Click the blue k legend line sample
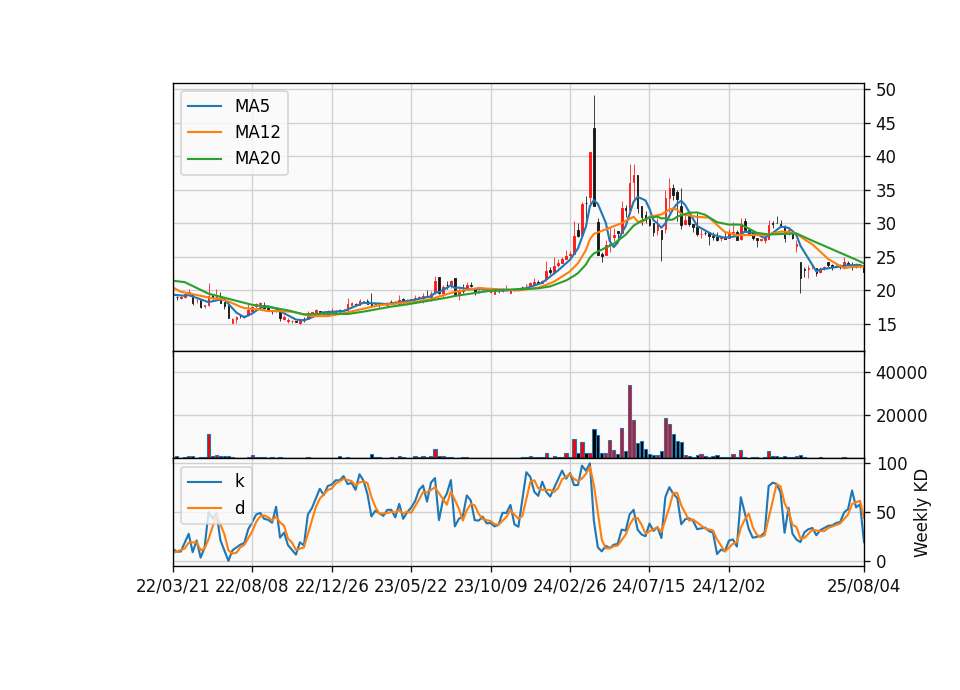This screenshot has width=960, height=690. 204,482
